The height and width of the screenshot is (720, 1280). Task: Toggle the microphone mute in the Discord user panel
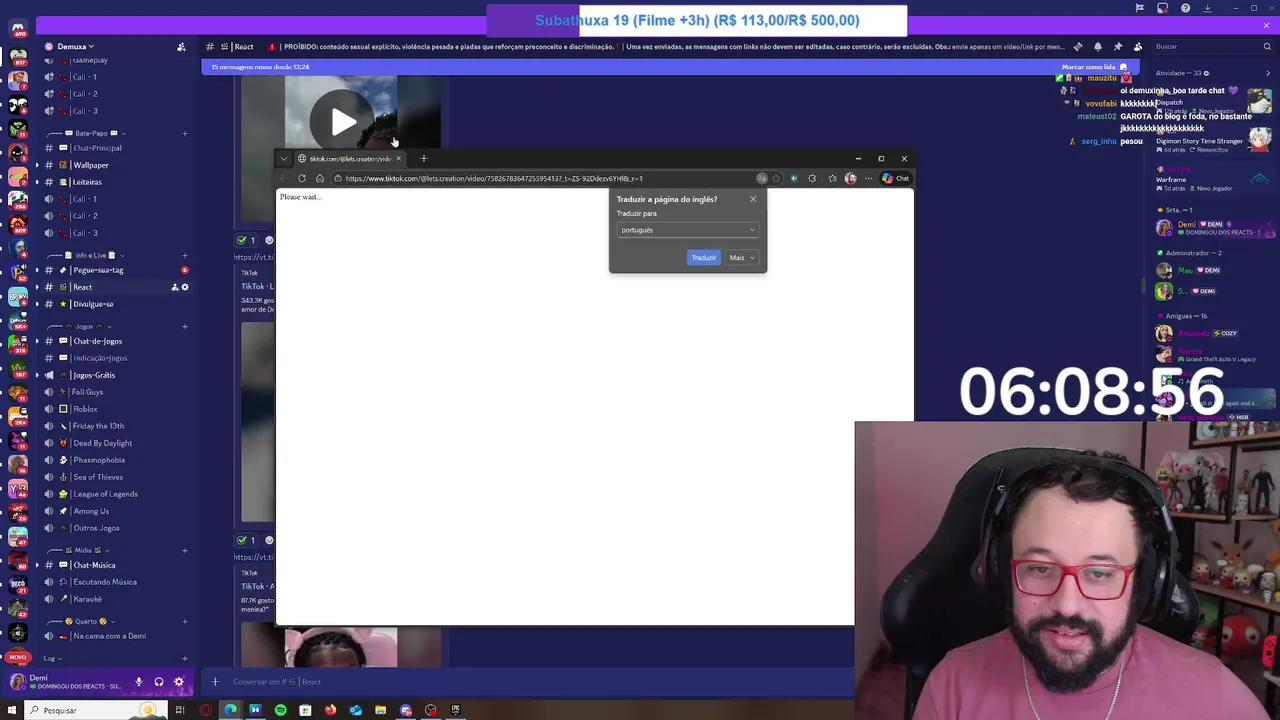(x=139, y=682)
